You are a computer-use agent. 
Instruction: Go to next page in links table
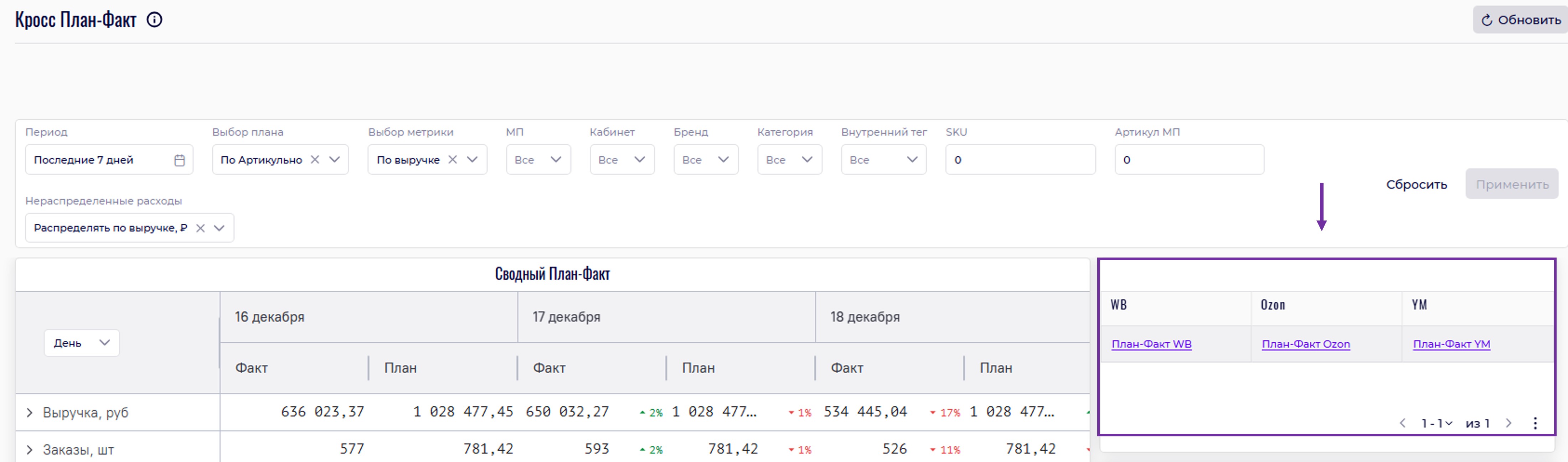(1508, 423)
